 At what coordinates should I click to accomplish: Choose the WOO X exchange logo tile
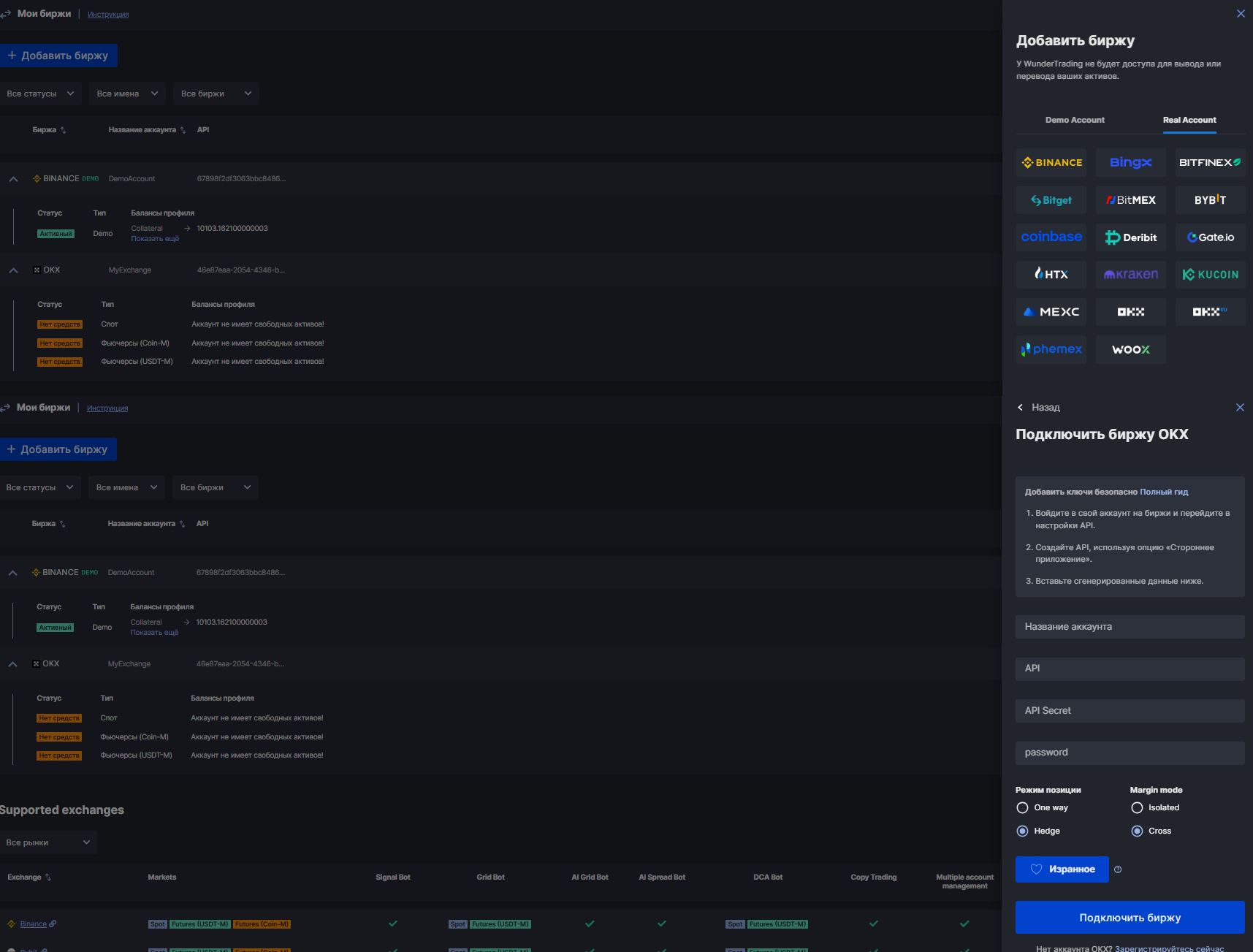click(1130, 349)
